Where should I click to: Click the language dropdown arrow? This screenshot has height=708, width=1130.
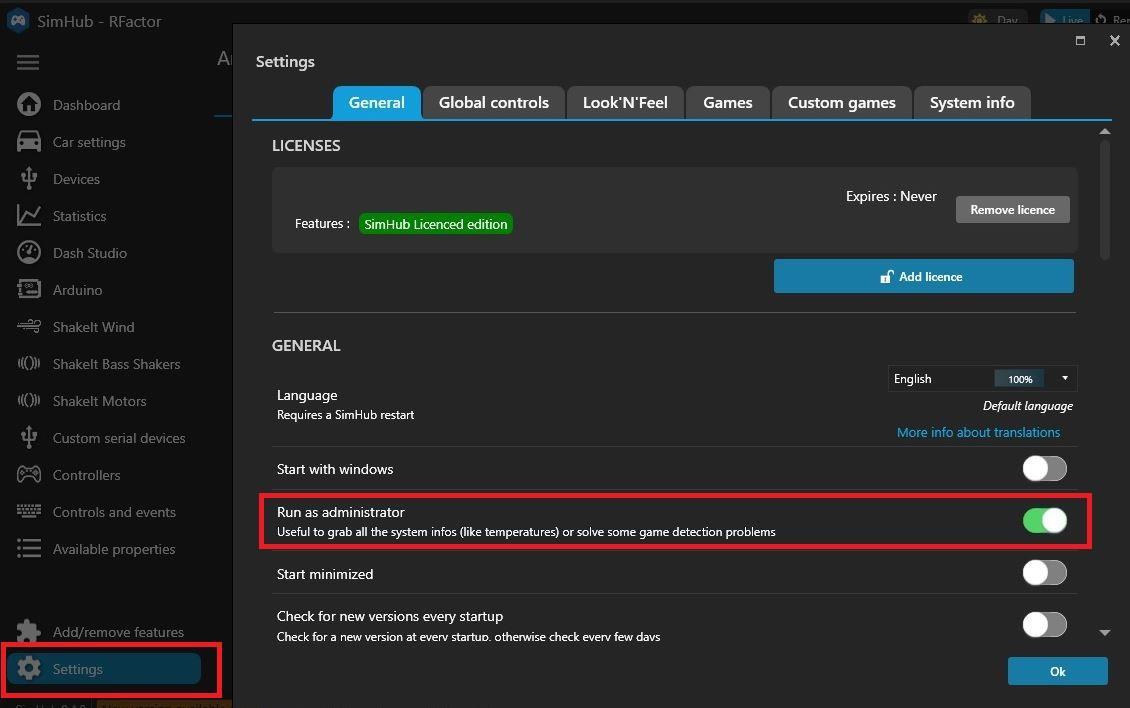[x=1064, y=379]
